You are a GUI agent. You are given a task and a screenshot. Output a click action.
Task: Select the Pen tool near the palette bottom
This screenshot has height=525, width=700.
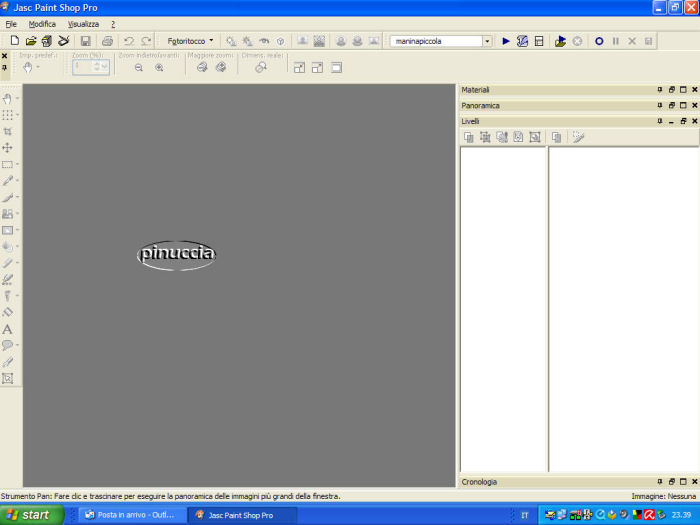pos(7,362)
